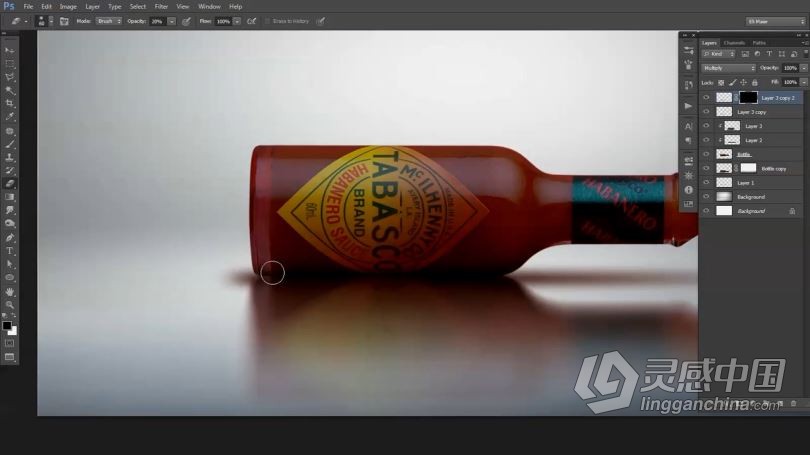This screenshot has height=455, width=810.
Task: Select the Rectangular Marquee tool
Action: click(10, 64)
